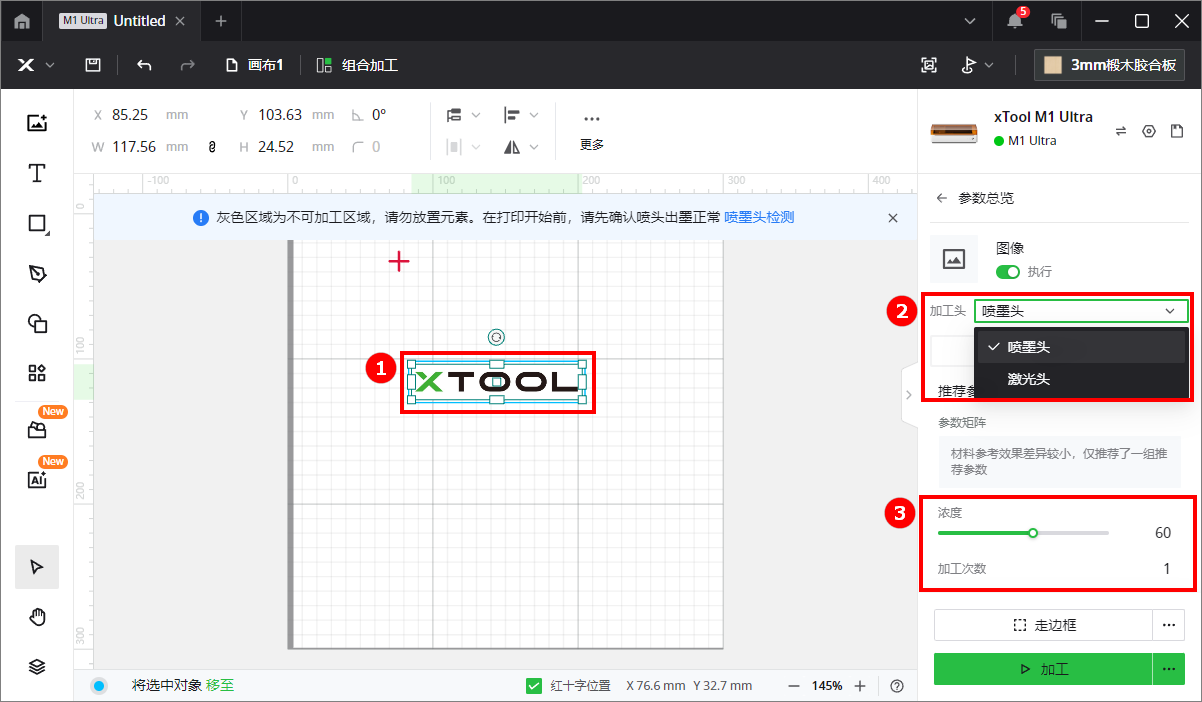Open the layers panel
This screenshot has width=1202, height=702.
pyautogui.click(x=37, y=667)
